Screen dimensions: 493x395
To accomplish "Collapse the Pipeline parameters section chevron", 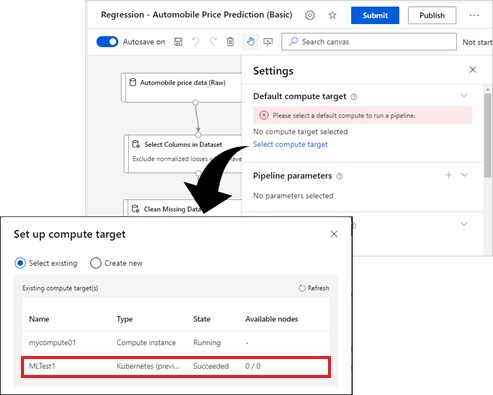I will (x=464, y=175).
